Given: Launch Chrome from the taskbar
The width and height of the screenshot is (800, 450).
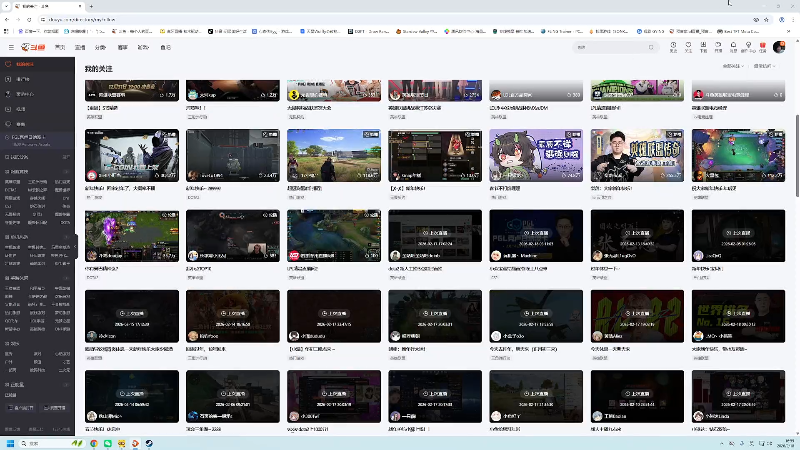Looking at the screenshot, I should [x=94, y=443].
